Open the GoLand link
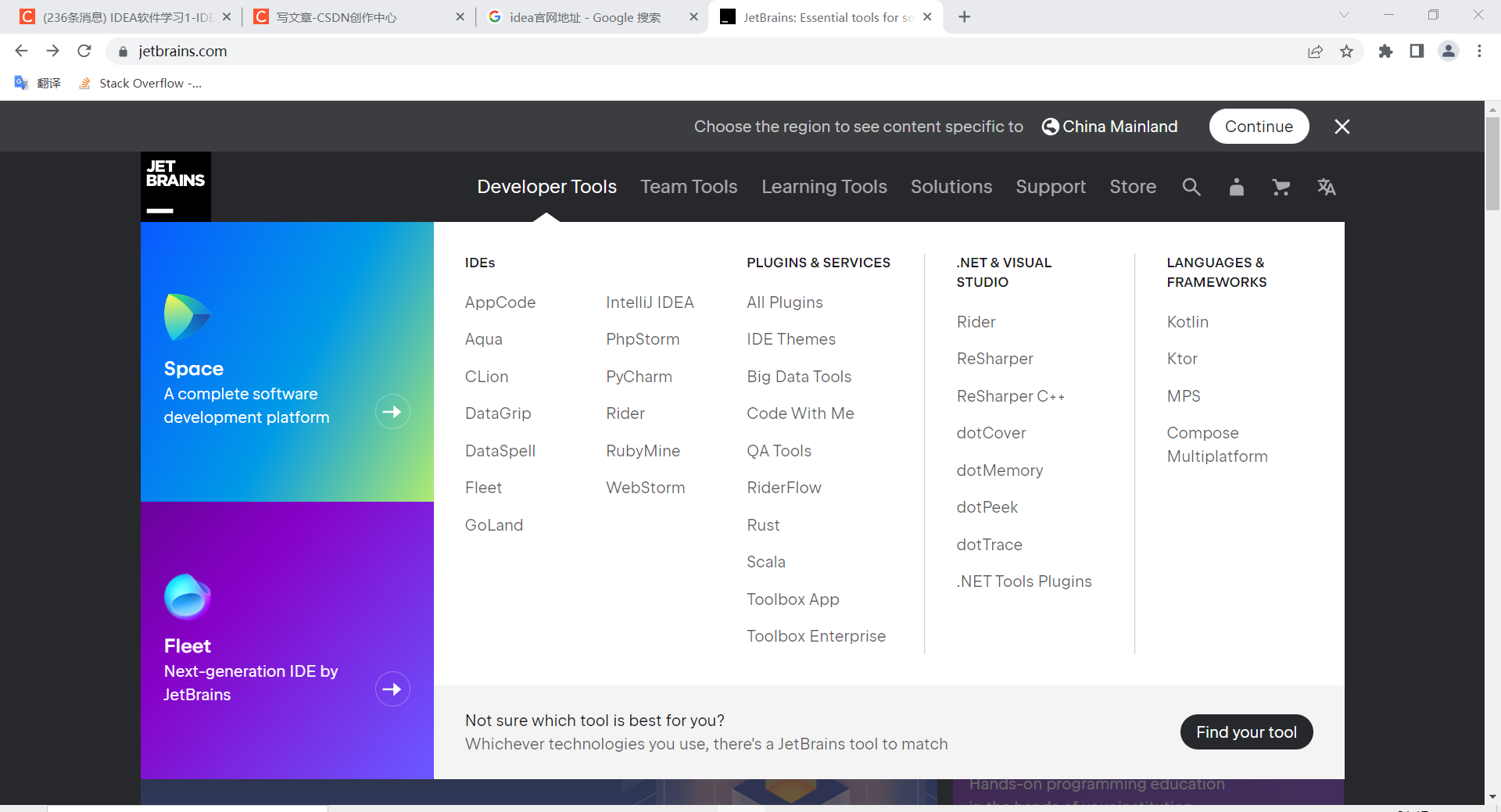The image size is (1501, 812). coord(494,525)
